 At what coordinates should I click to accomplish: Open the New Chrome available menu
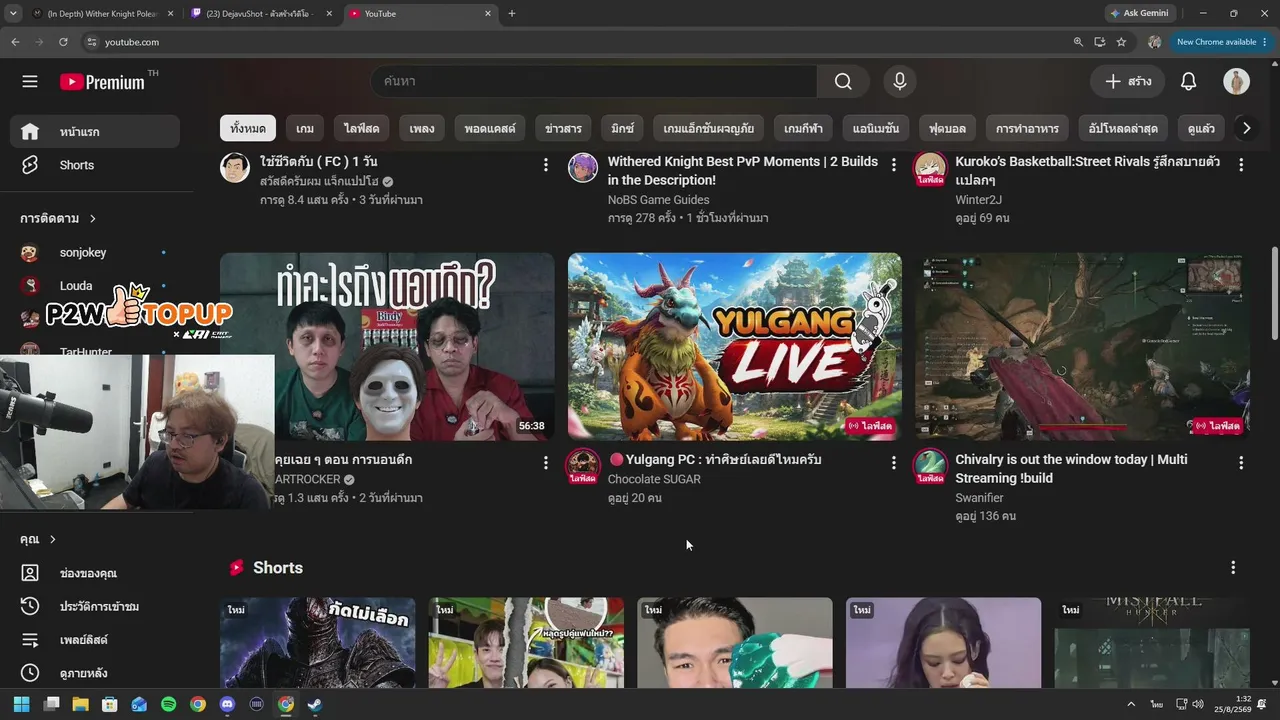coord(1222,42)
